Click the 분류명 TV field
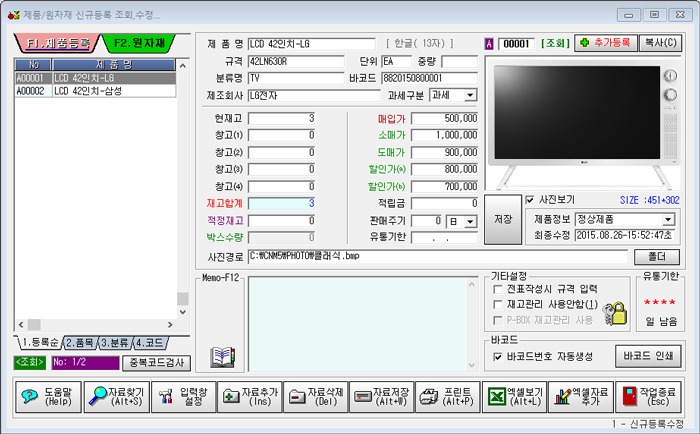This screenshot has height=434, width=700. [296, 79]
